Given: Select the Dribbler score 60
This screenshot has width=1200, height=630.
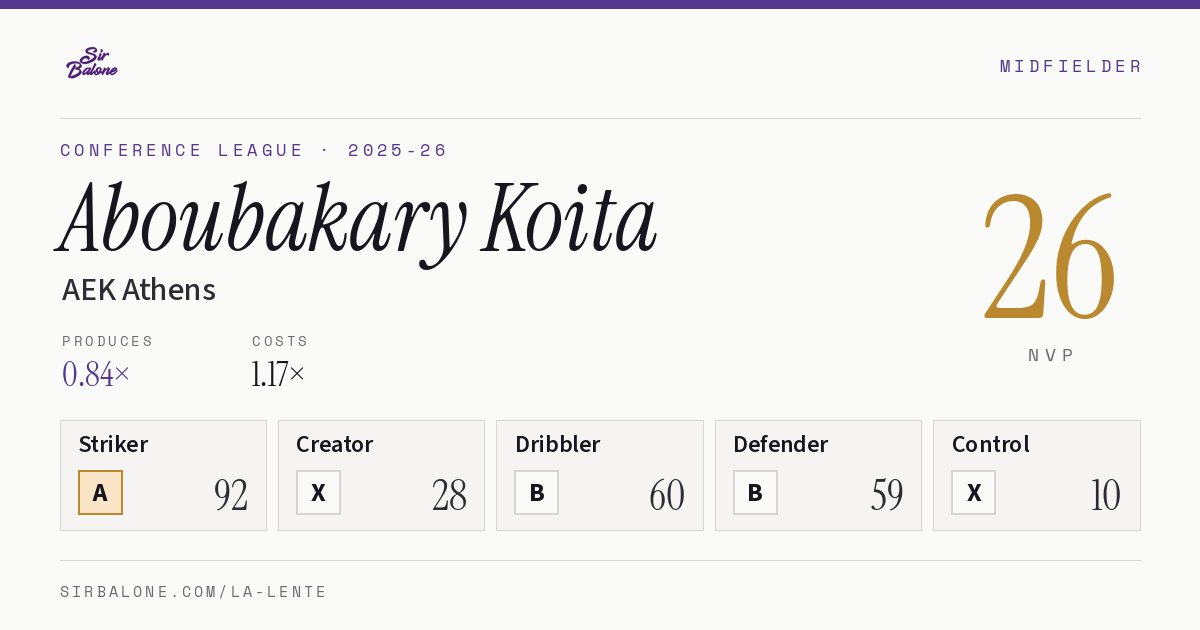Looking at the screenshot, I should (x=667, y=495).
